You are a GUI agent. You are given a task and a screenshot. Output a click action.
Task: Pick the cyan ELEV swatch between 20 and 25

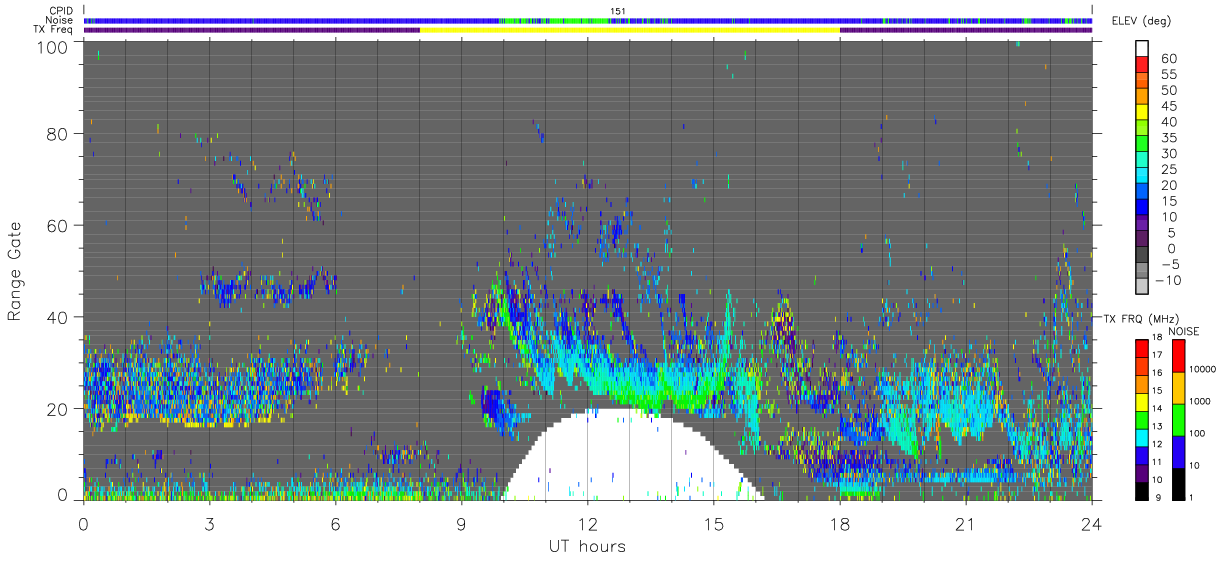pos(1142,176)
